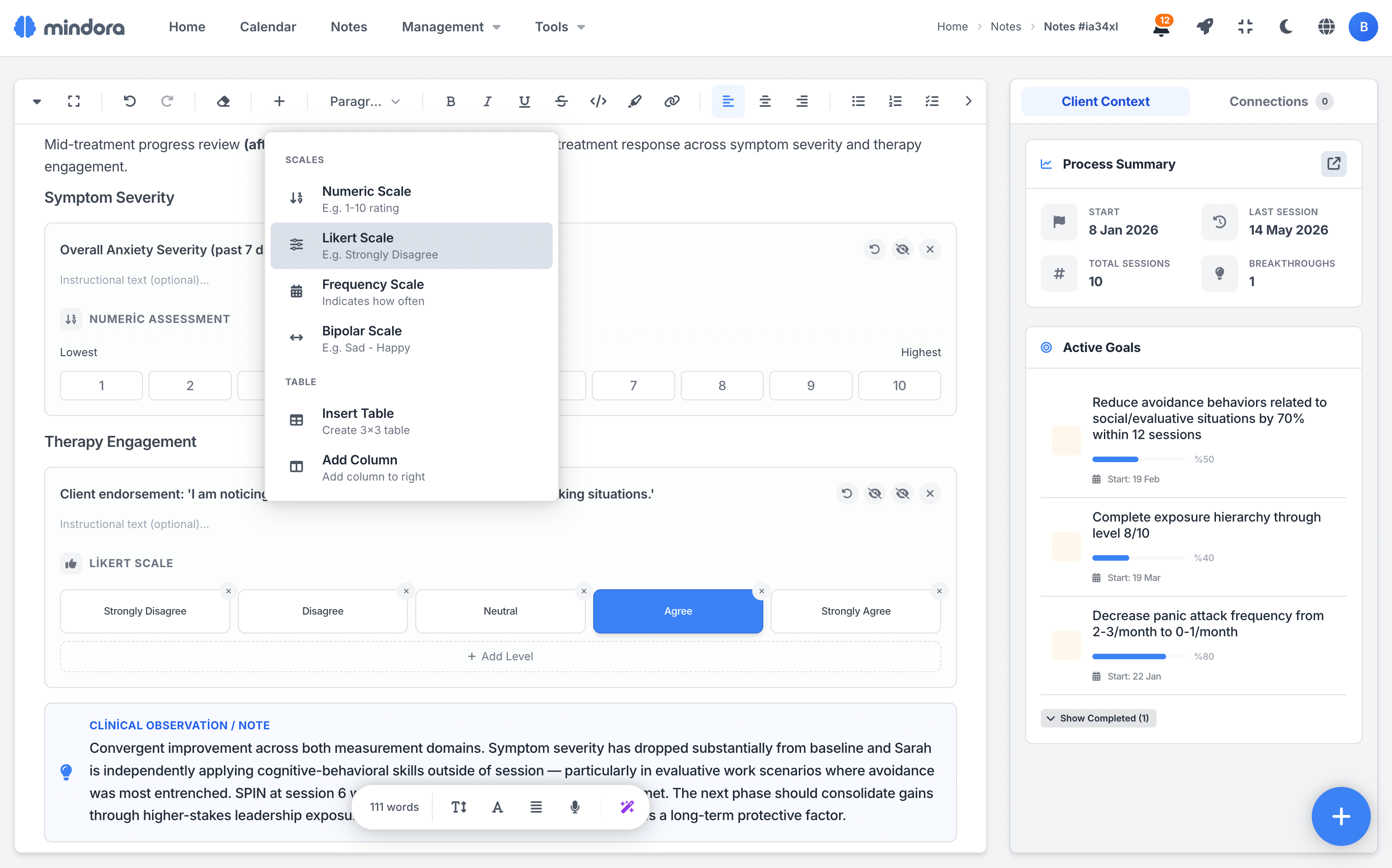Create a bullet list

[858, 102]
